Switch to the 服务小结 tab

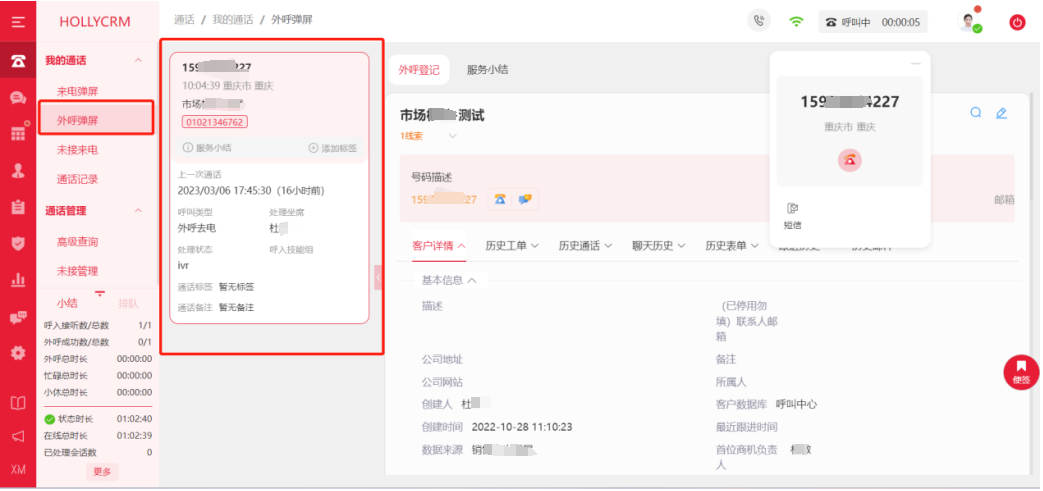click(x=488, y=70)
